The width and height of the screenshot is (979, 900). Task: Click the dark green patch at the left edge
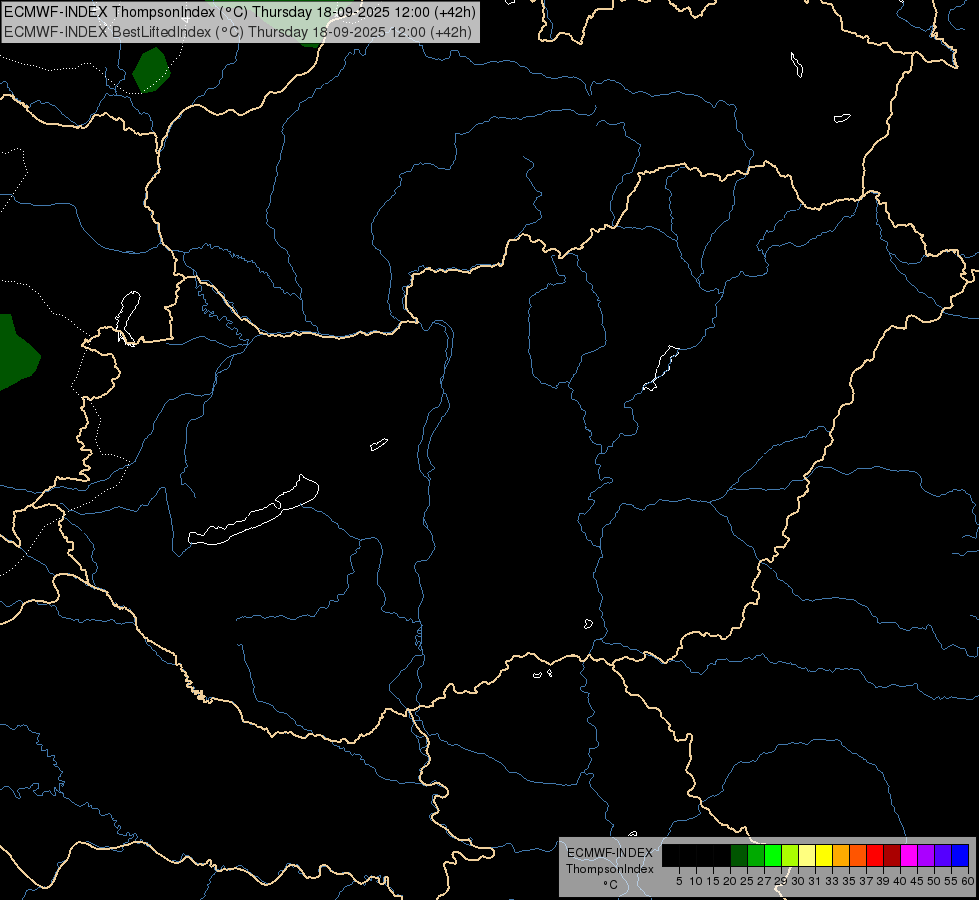(19, 352)
